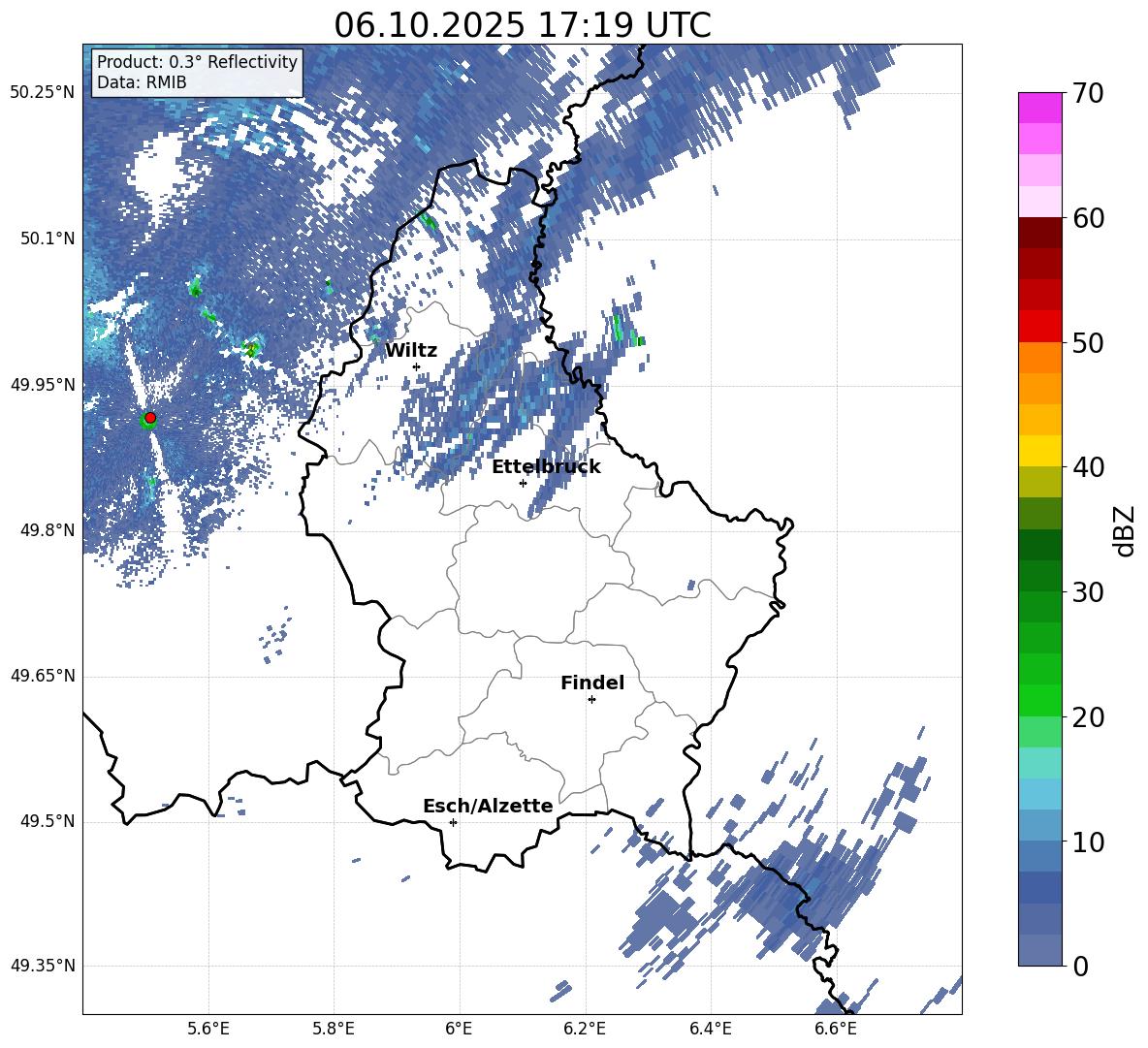Click the red radar site marker

point(150,418)
